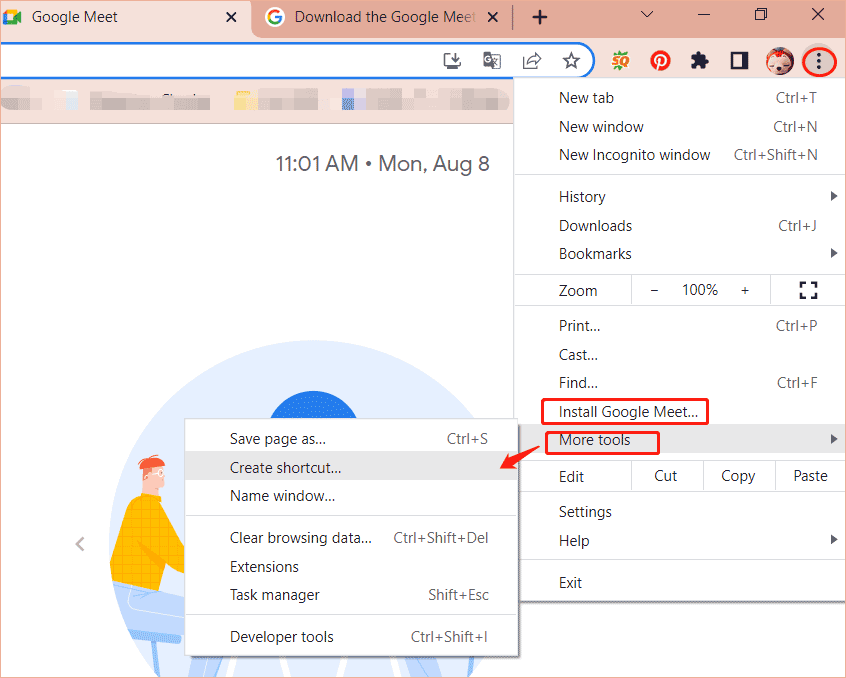Click the Cut button in Edit row
The height and width of the screenshot is (678, 846).
(666, 476)
